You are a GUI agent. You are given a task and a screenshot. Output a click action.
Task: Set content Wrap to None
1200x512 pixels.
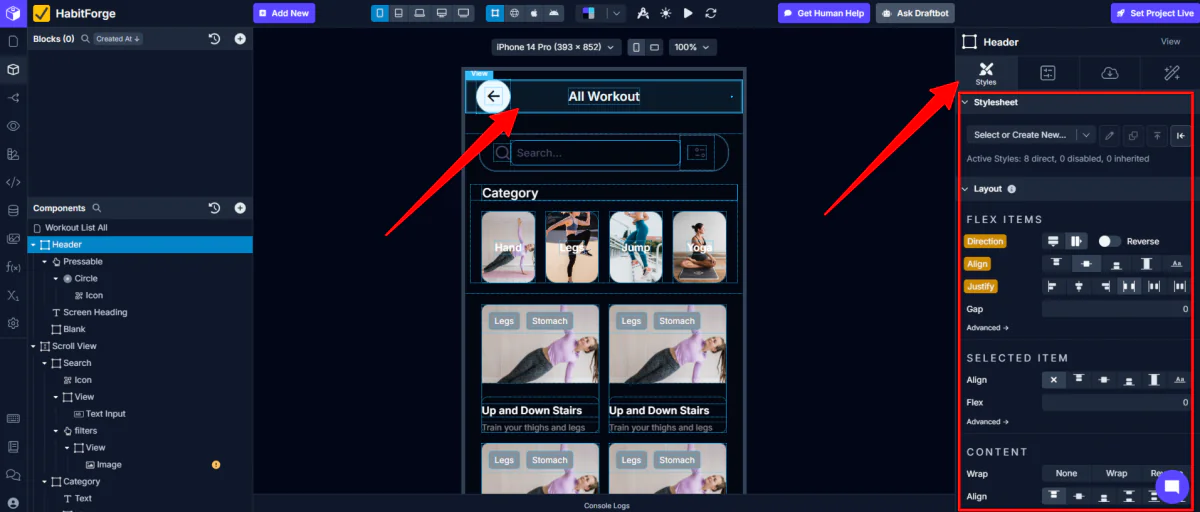[x=1066, y=473]
